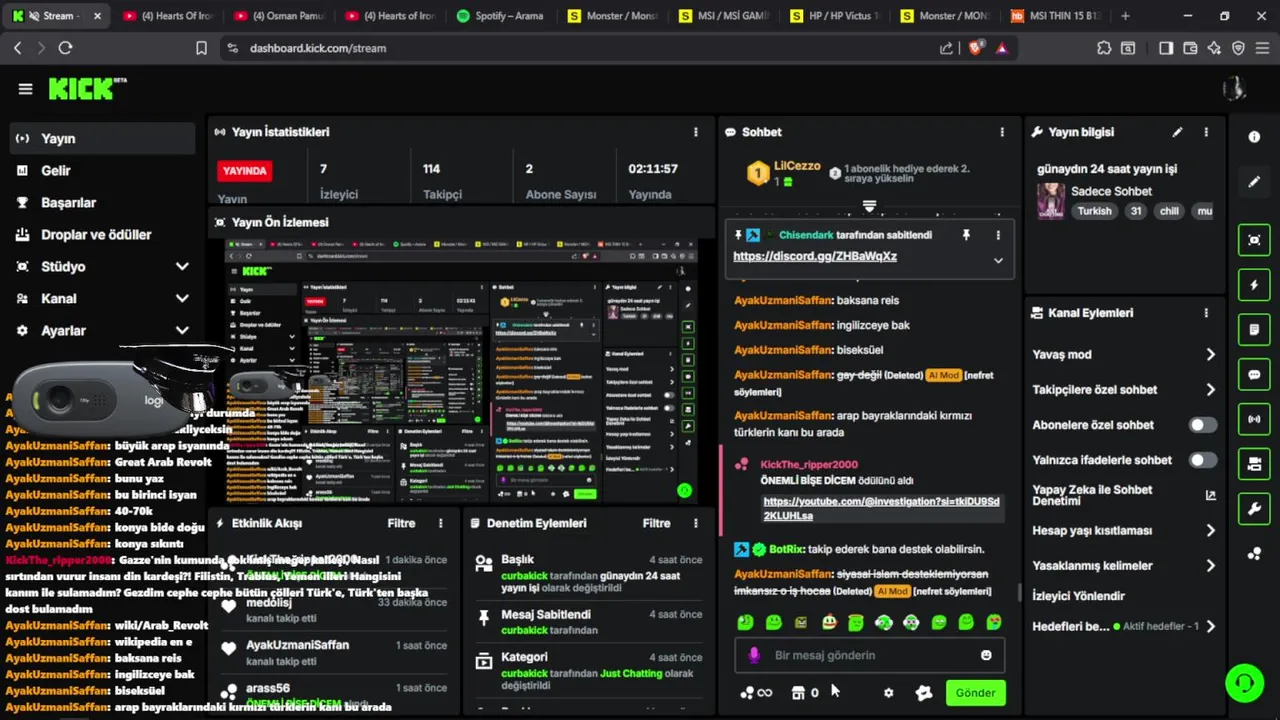The image size is (1280, 720).
Task: Click the document icon in right rail
Action: (1254, 329)
